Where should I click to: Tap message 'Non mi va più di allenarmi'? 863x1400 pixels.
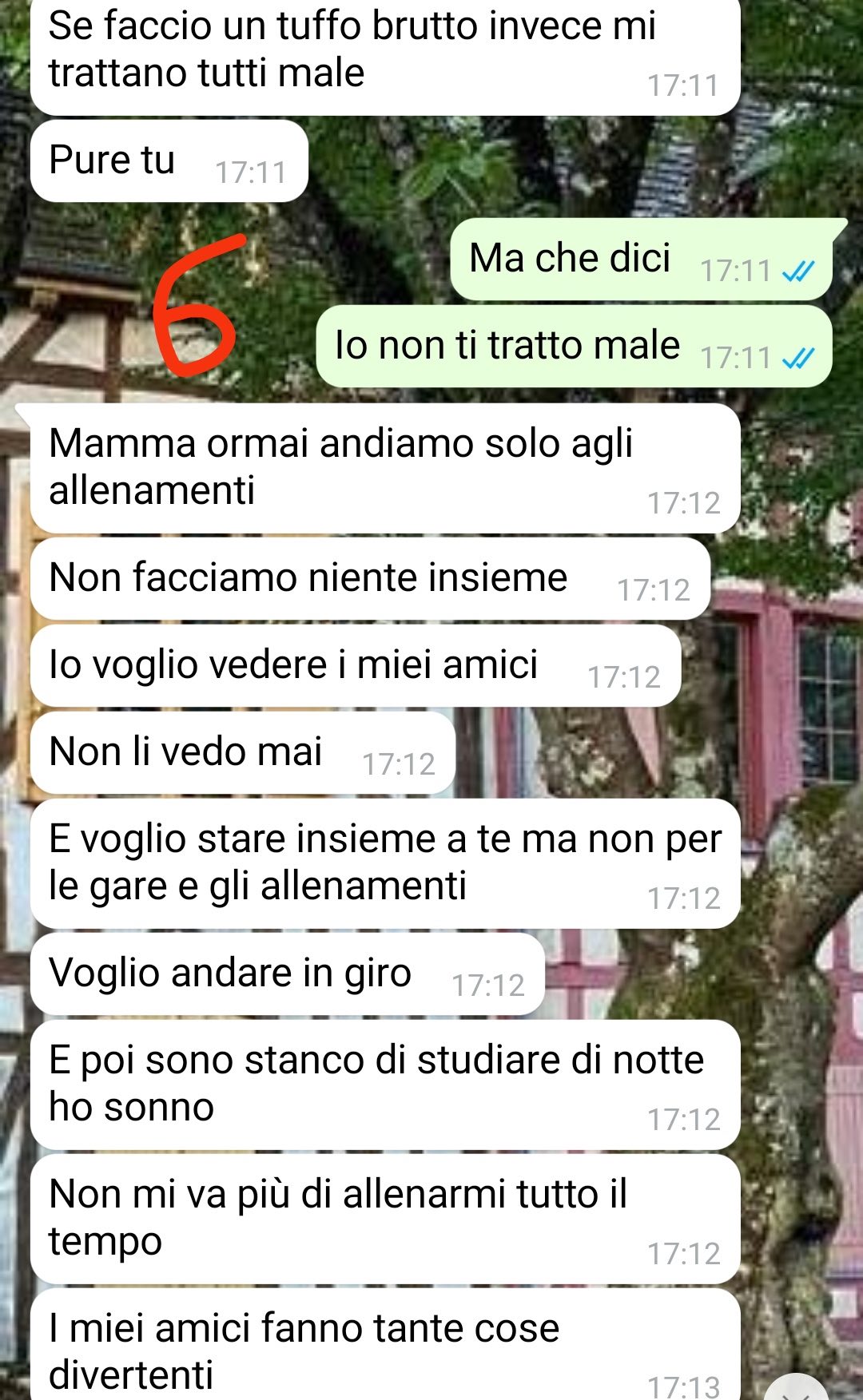pos(385,1219)
